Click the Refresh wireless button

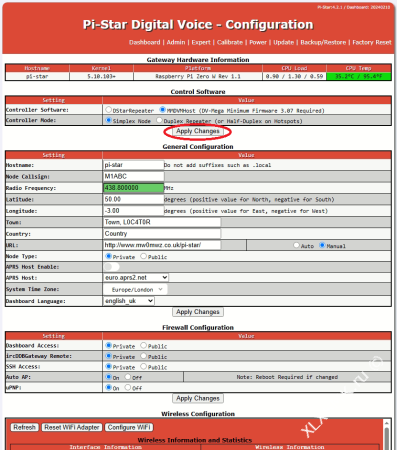(25, 427)
